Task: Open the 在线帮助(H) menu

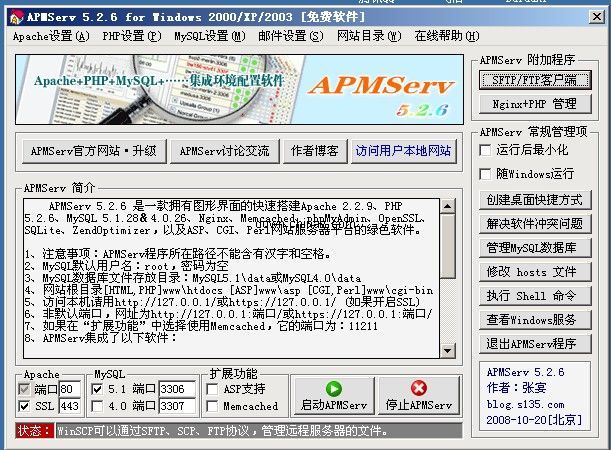Action: coord(447,36)
